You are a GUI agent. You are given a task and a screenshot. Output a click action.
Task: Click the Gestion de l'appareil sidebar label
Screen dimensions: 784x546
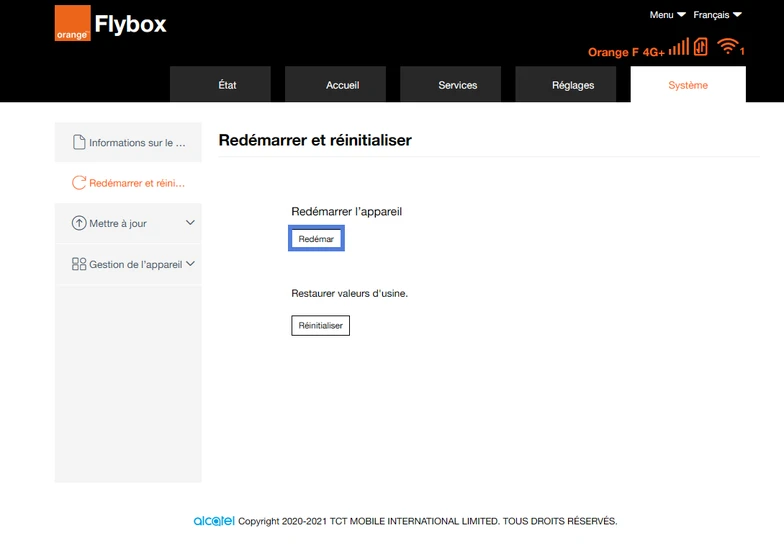coord(136,264)
